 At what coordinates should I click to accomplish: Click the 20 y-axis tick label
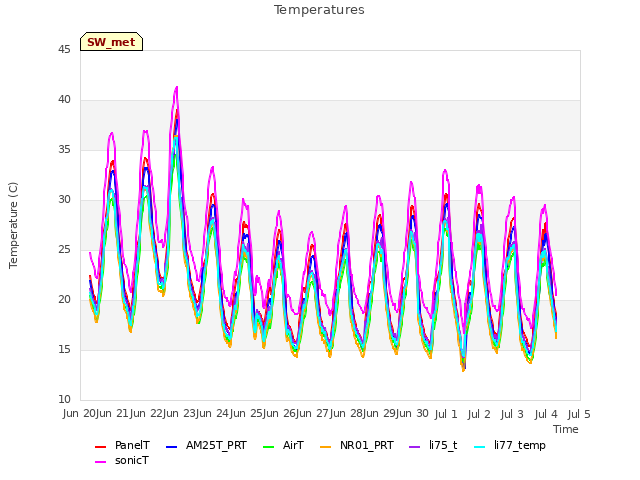(x=64, y=300)
